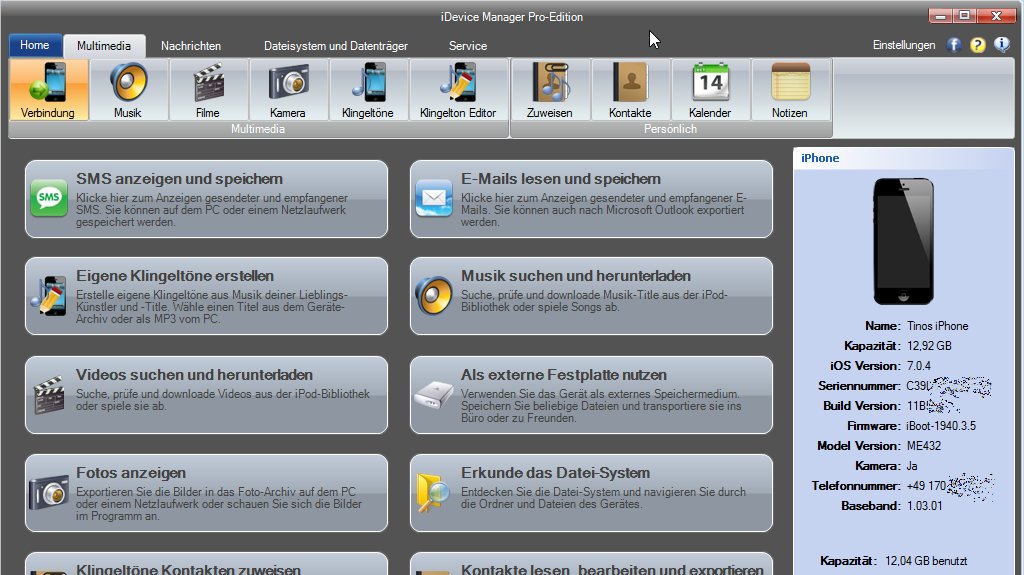Click the clapperboard icon in Videos suchen card
Image resolution: width=1024 pixels, height=575 pixels.
tap(49, 394)
